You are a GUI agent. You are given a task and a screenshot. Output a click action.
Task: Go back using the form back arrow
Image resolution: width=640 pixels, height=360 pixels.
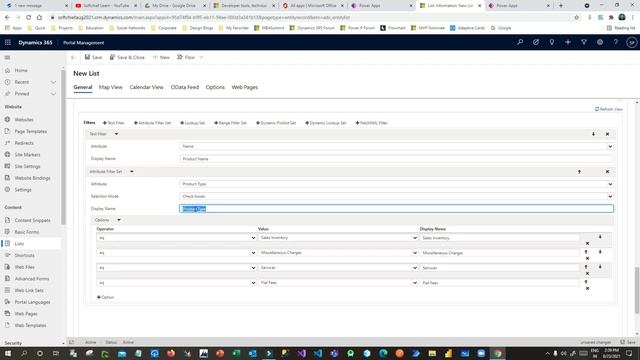pyautogui.click(x=73, y=58)
